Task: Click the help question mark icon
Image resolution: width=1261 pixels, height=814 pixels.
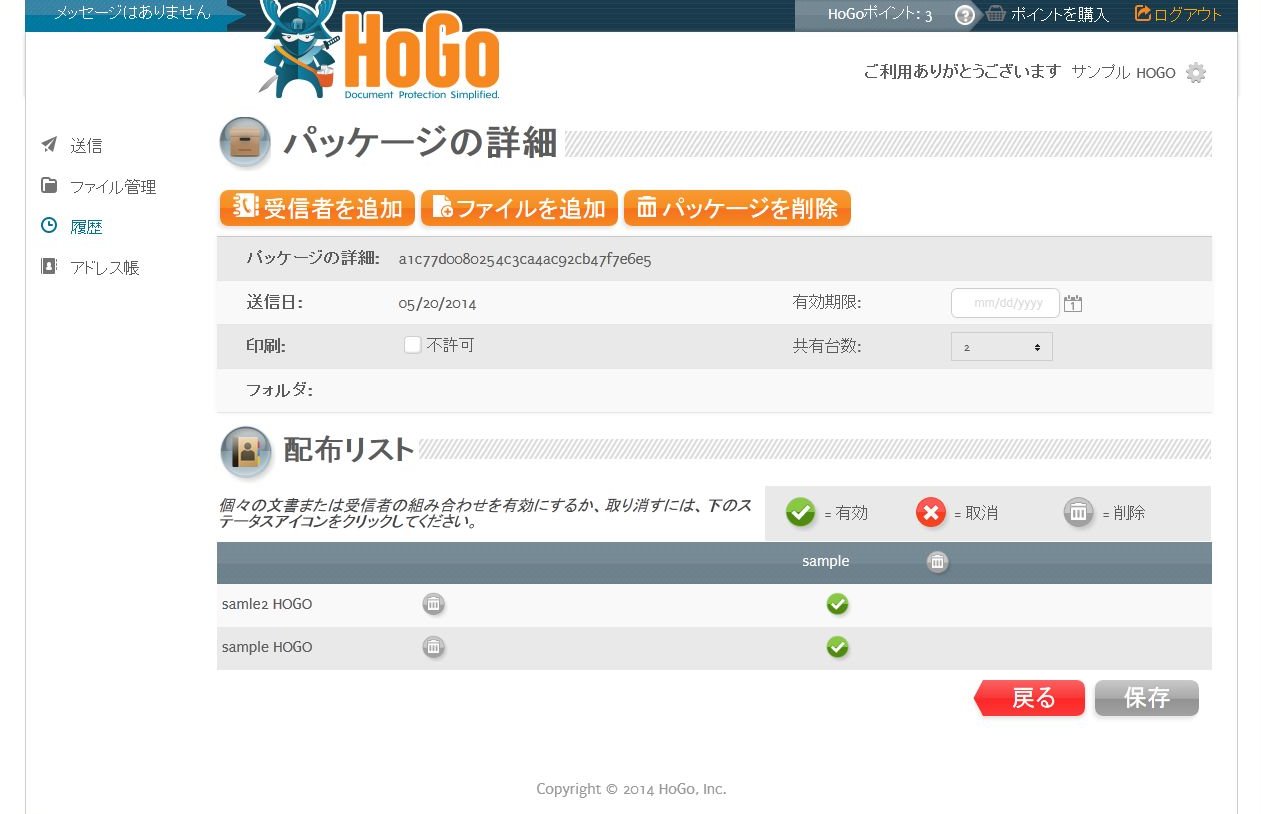Action: coord(964,15)
